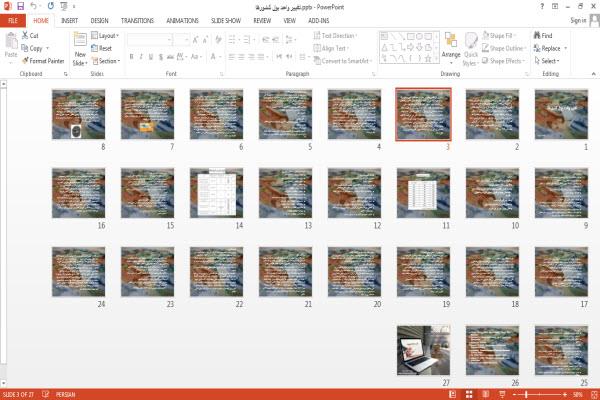Image resolution: width=600 pixels, height=400 pixels.
Task: Click the Cut scissors icon
Action: (x=25, y=35)
